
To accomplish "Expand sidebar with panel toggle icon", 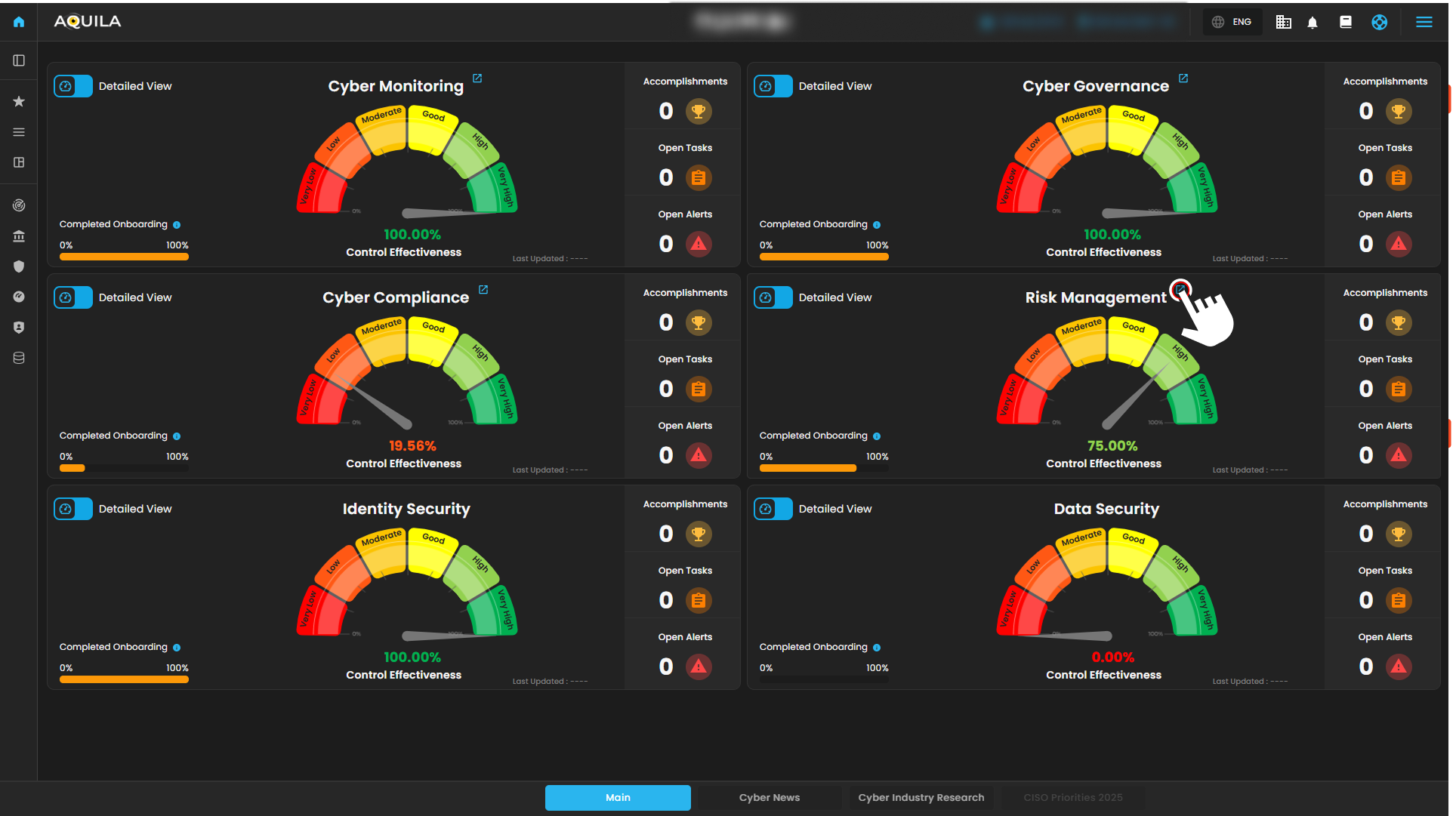I will [x=19, y=60].
